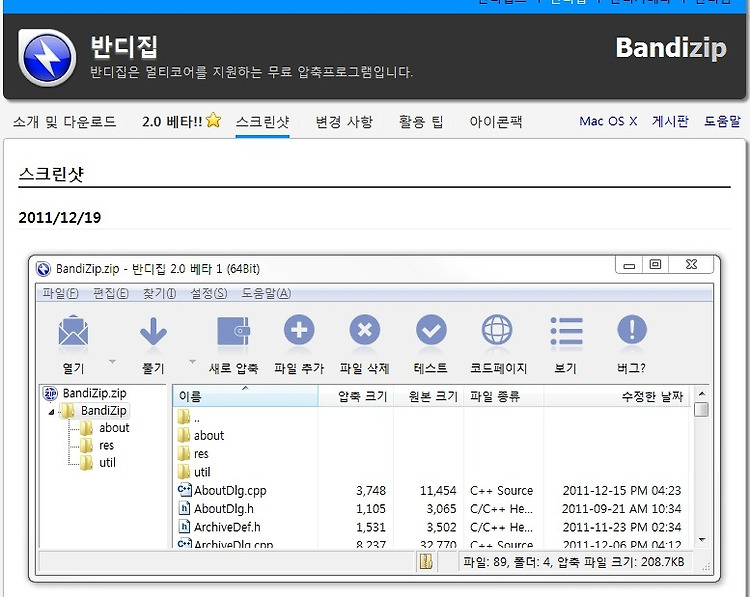Click the 버그? exclamation mark icon

tap(632, 330)
